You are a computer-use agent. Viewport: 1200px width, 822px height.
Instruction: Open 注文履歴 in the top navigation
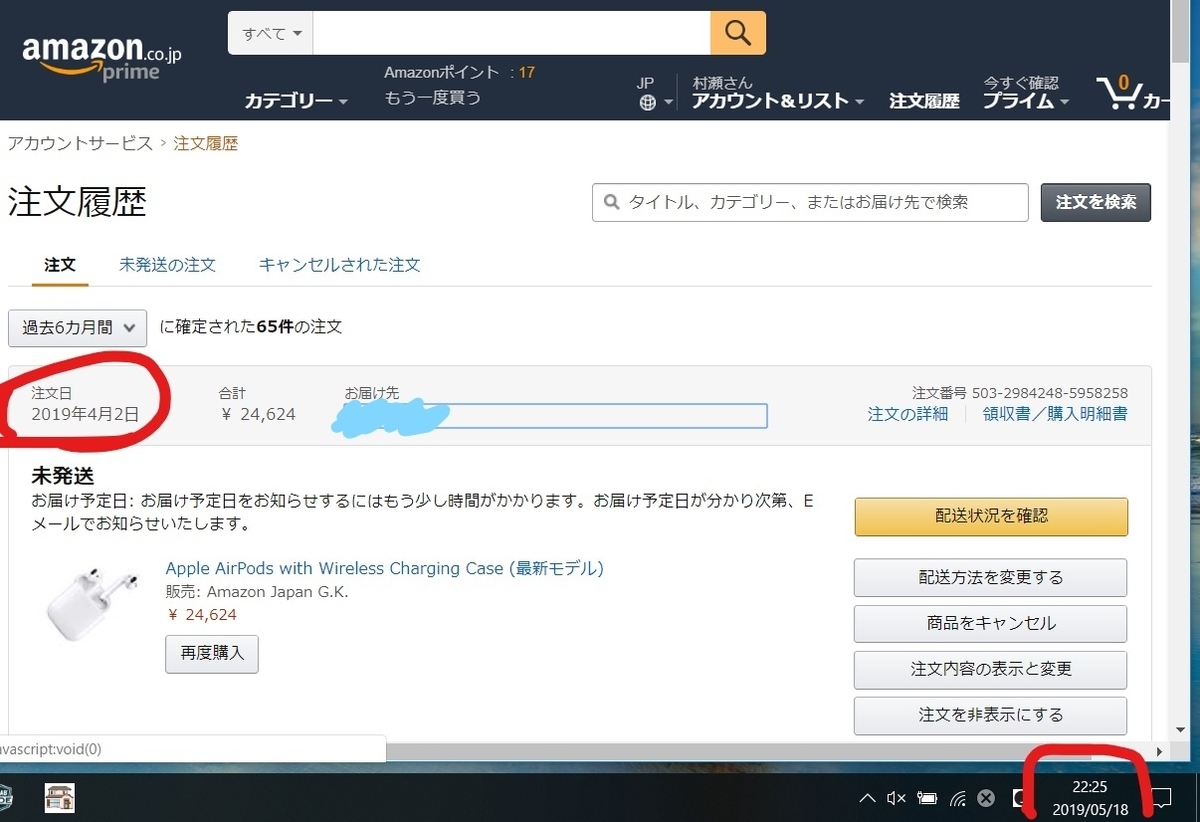click(x=924, y=101)
